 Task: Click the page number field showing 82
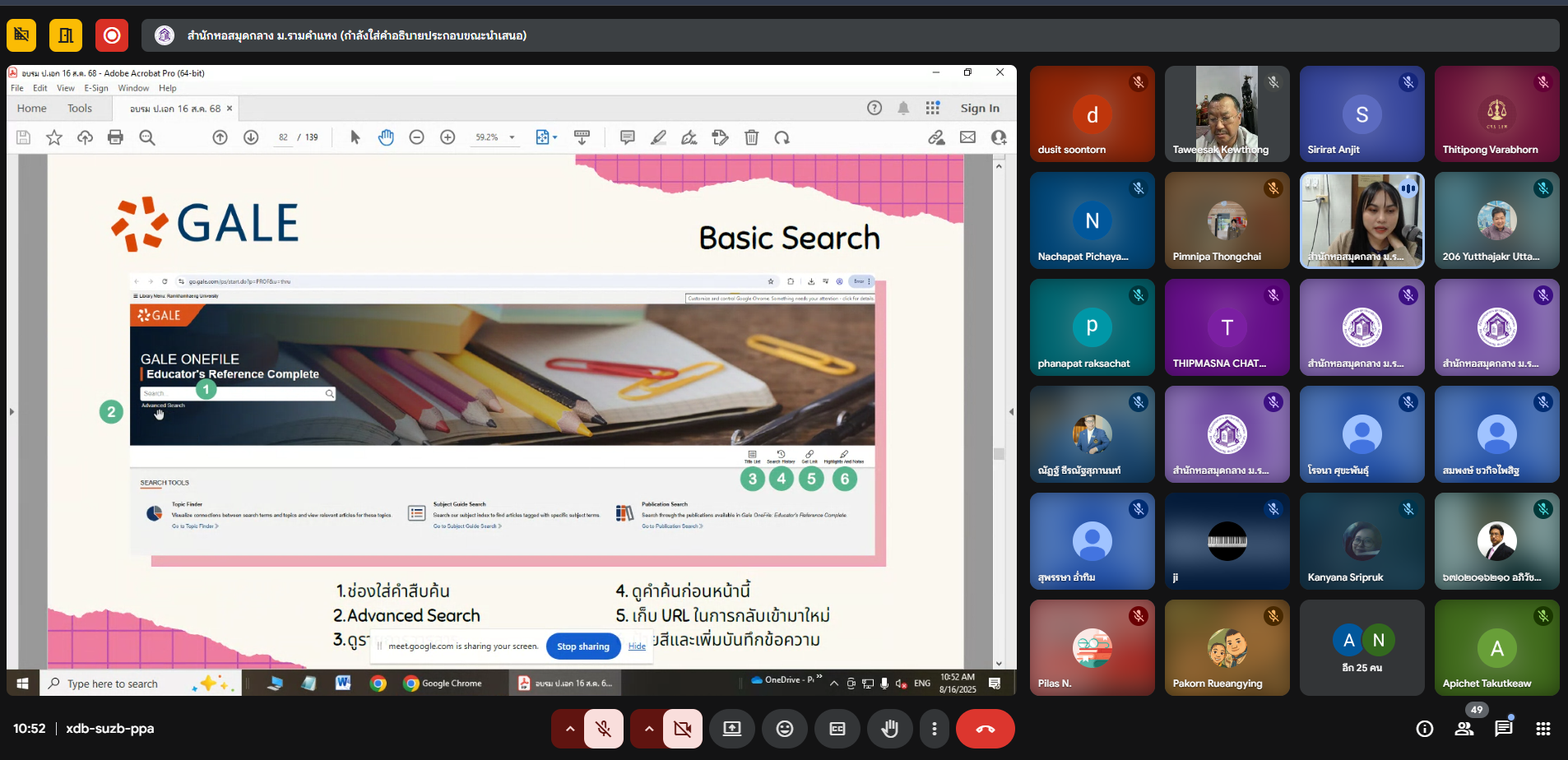[x=283, y=137]
